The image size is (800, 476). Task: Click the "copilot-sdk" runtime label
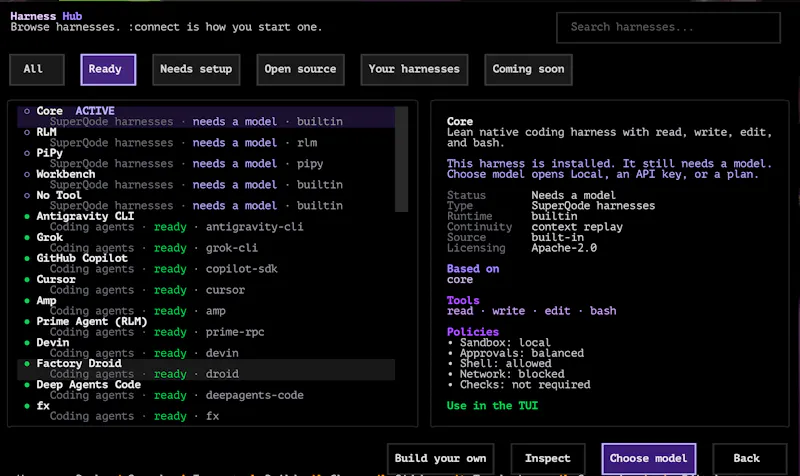coord(241,269)
